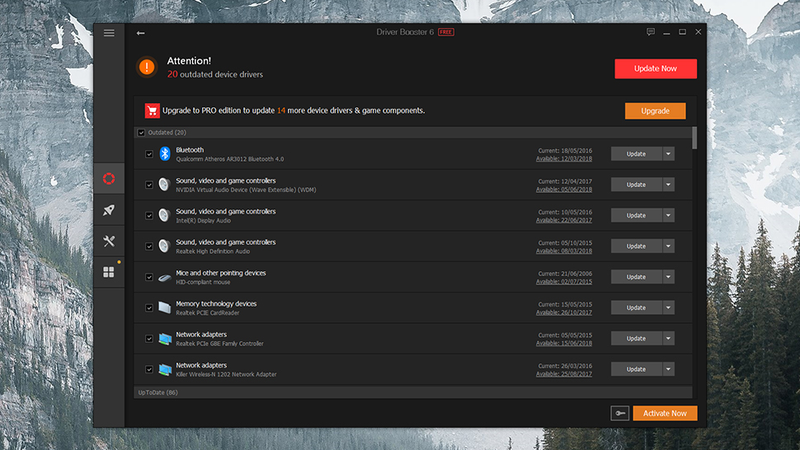
Task: Click the Outdated (20) section header label
Action: (x=167, y=133)
